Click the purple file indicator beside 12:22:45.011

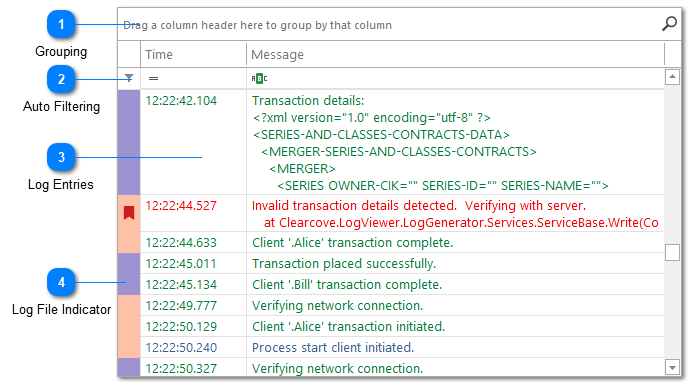pyautogui.click(x=129, y=264)
